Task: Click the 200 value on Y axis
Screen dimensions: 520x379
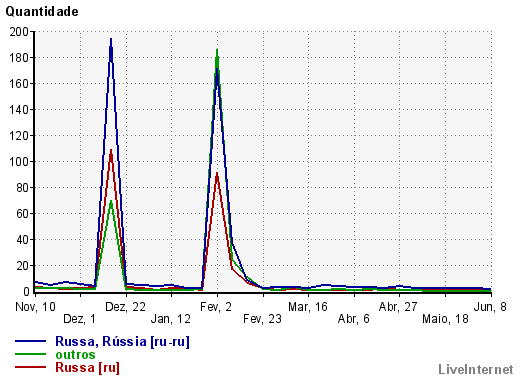Action: click(19, 32)
